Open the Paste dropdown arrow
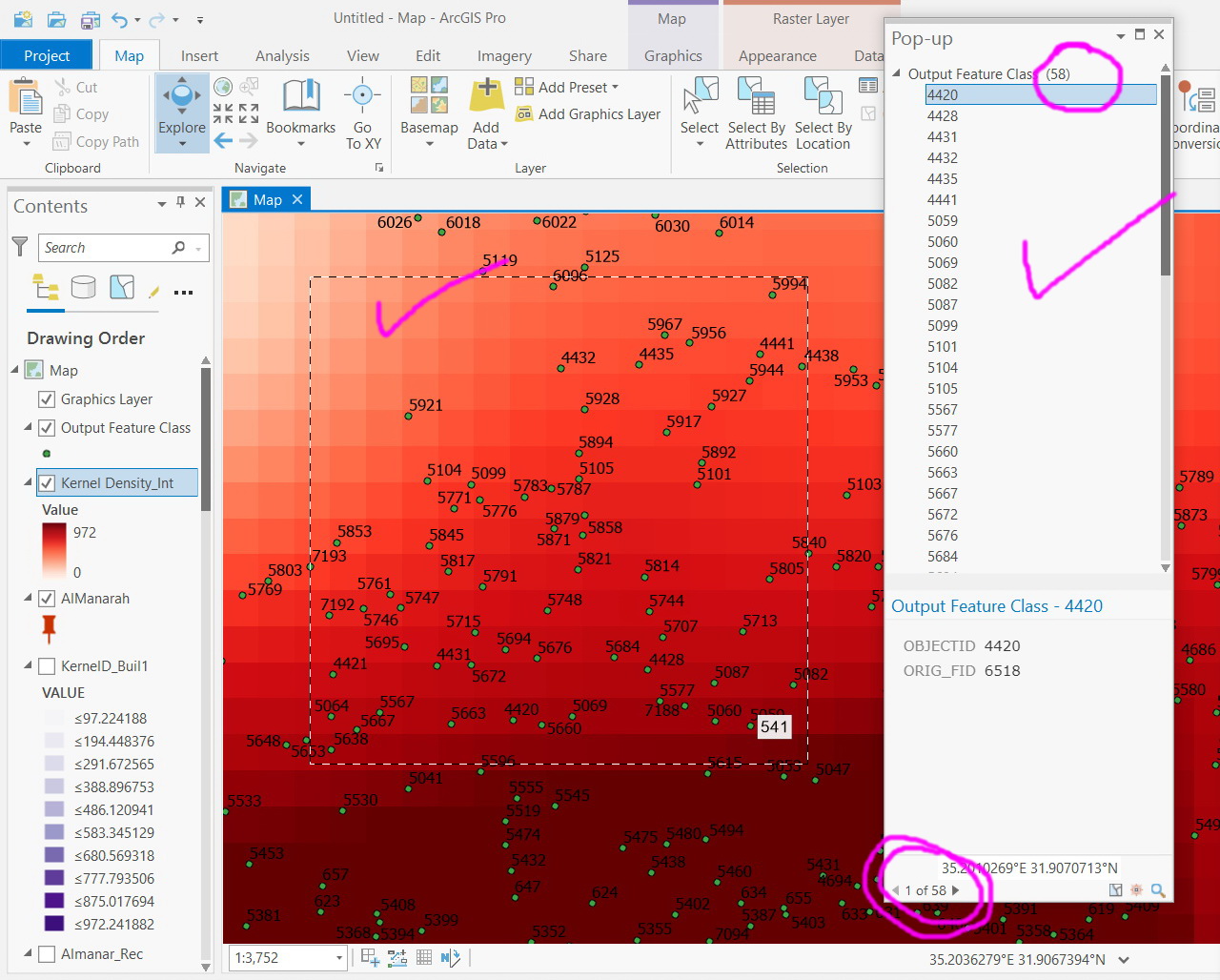The image size is (1220, 980). (x=26, y=144)
